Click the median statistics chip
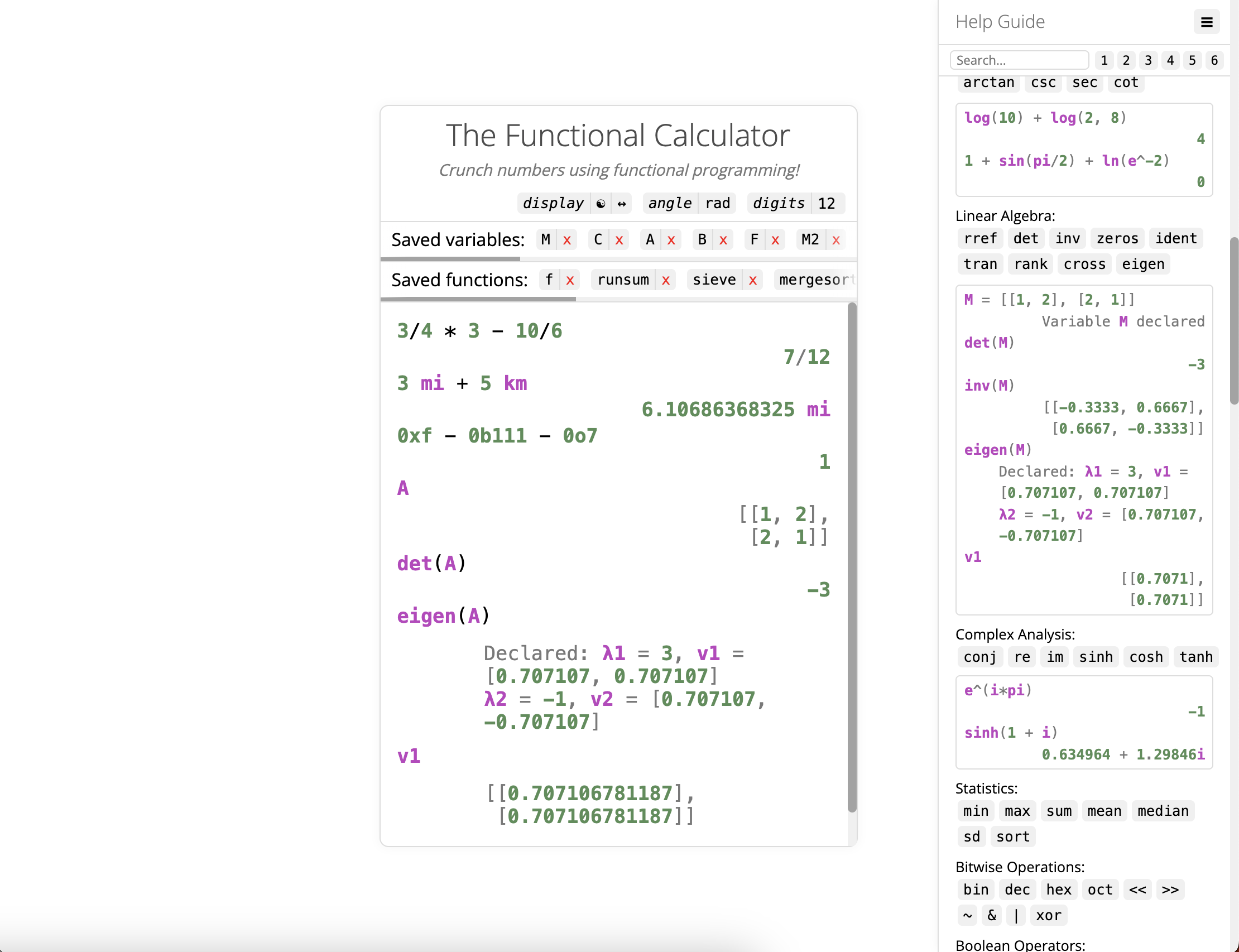 [1163, 811]
